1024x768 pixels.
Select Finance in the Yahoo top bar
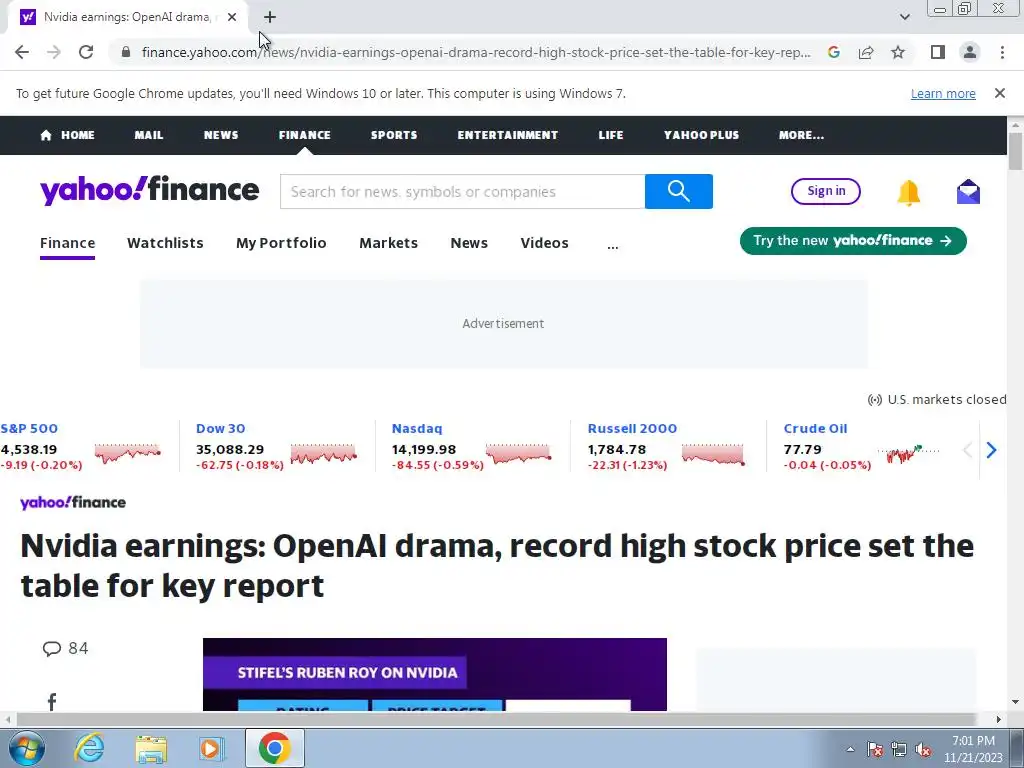304,135
